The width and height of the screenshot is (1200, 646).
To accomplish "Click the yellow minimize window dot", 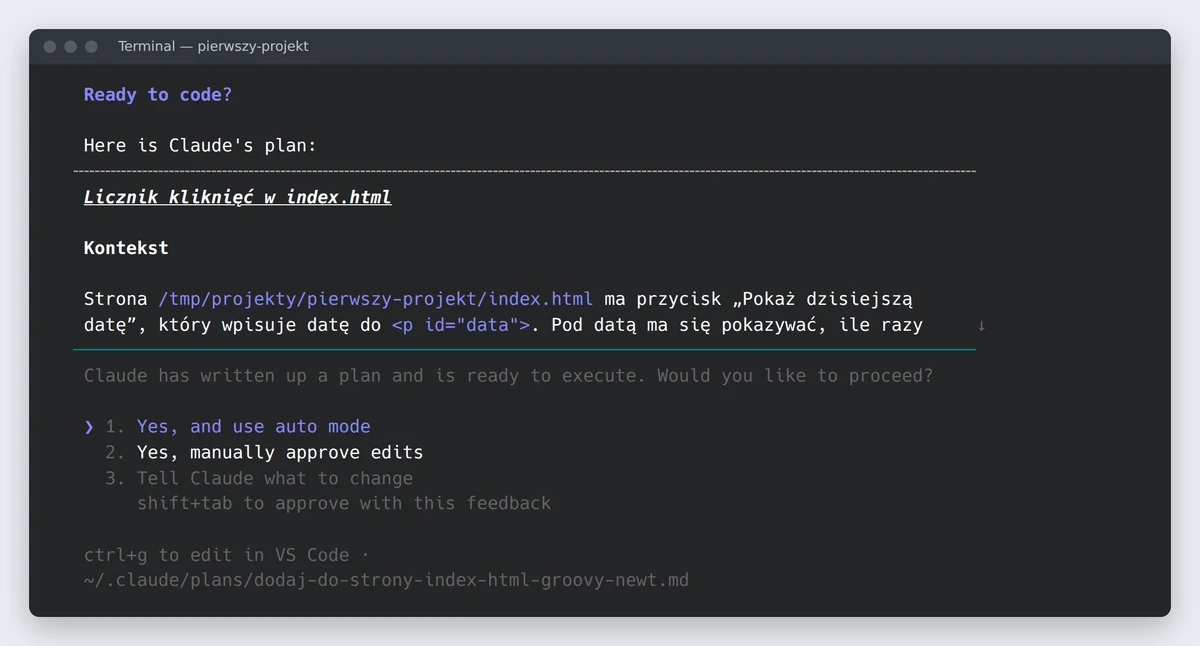I will tap(70, 47).
